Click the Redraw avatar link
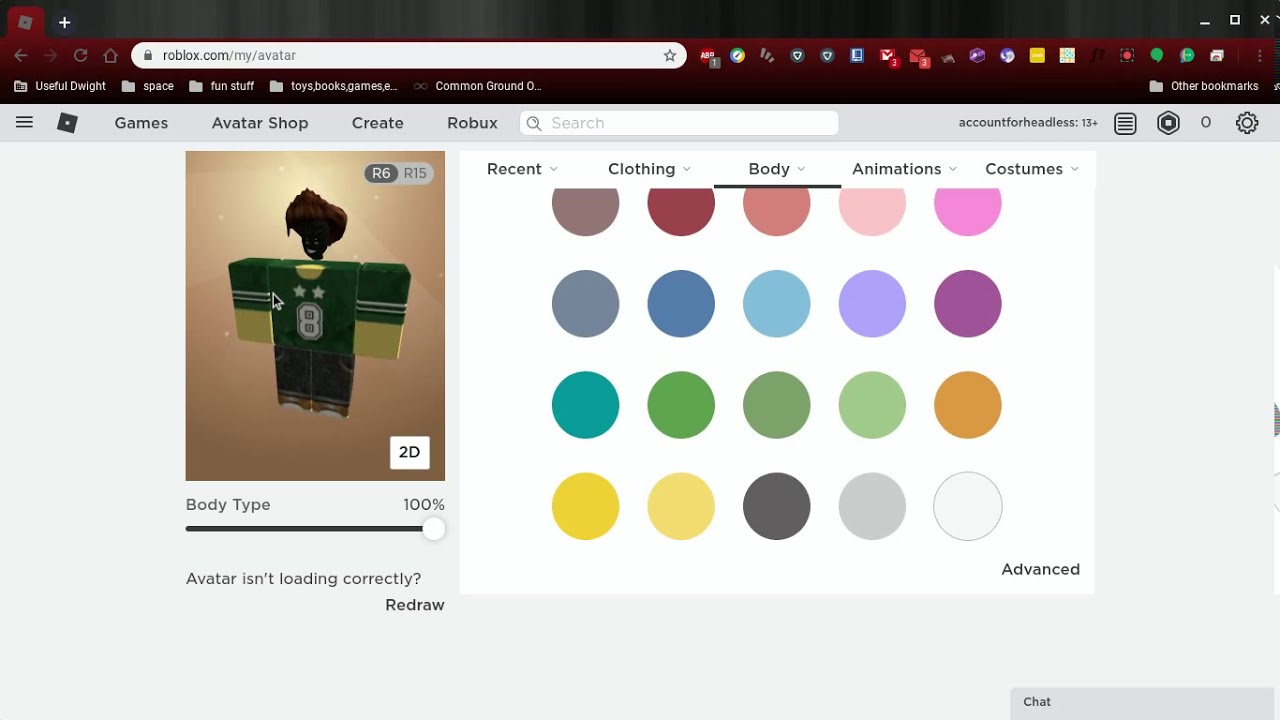The height and width of the screenshot is (720, 1280). click(x=414, y=605)
